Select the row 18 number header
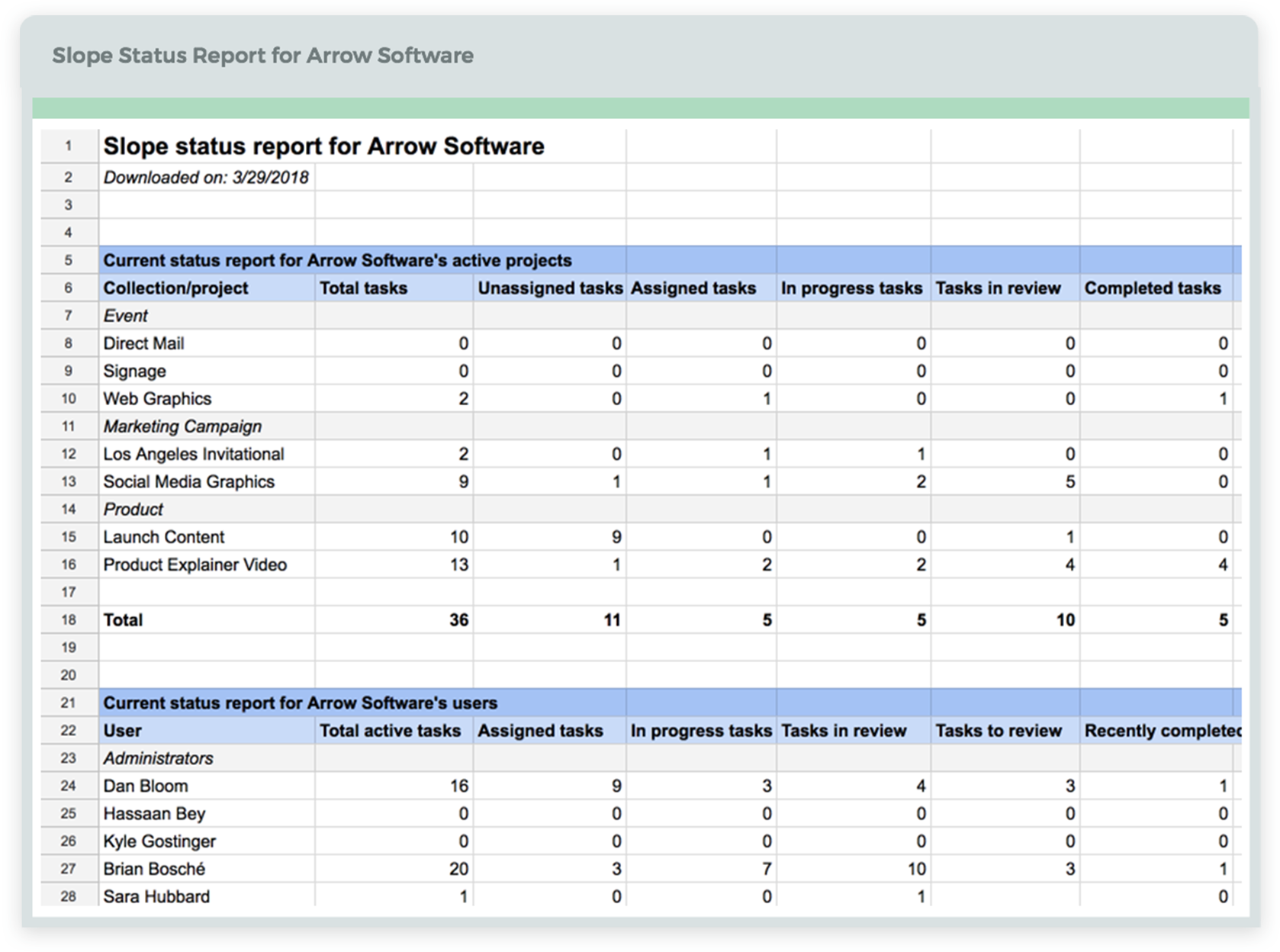 pos(69,620)
